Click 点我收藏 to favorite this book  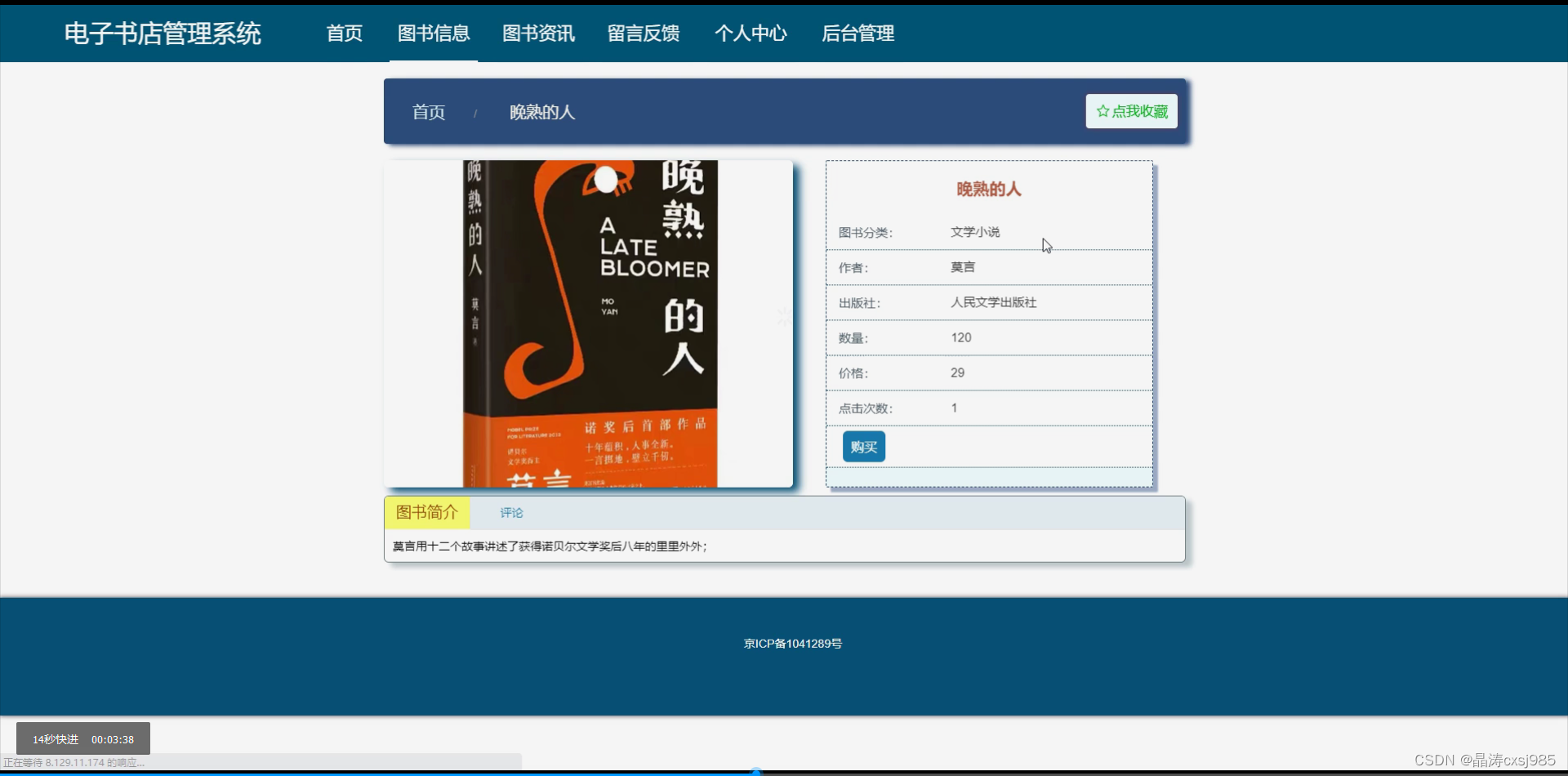pyautogui.click(x=1130, y=111)
